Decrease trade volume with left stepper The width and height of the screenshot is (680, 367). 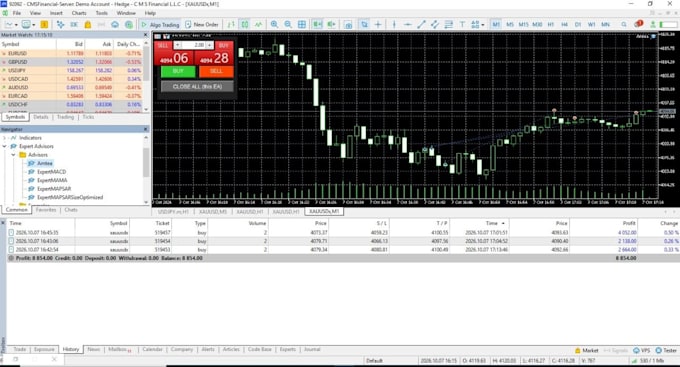tap(177, 45)
